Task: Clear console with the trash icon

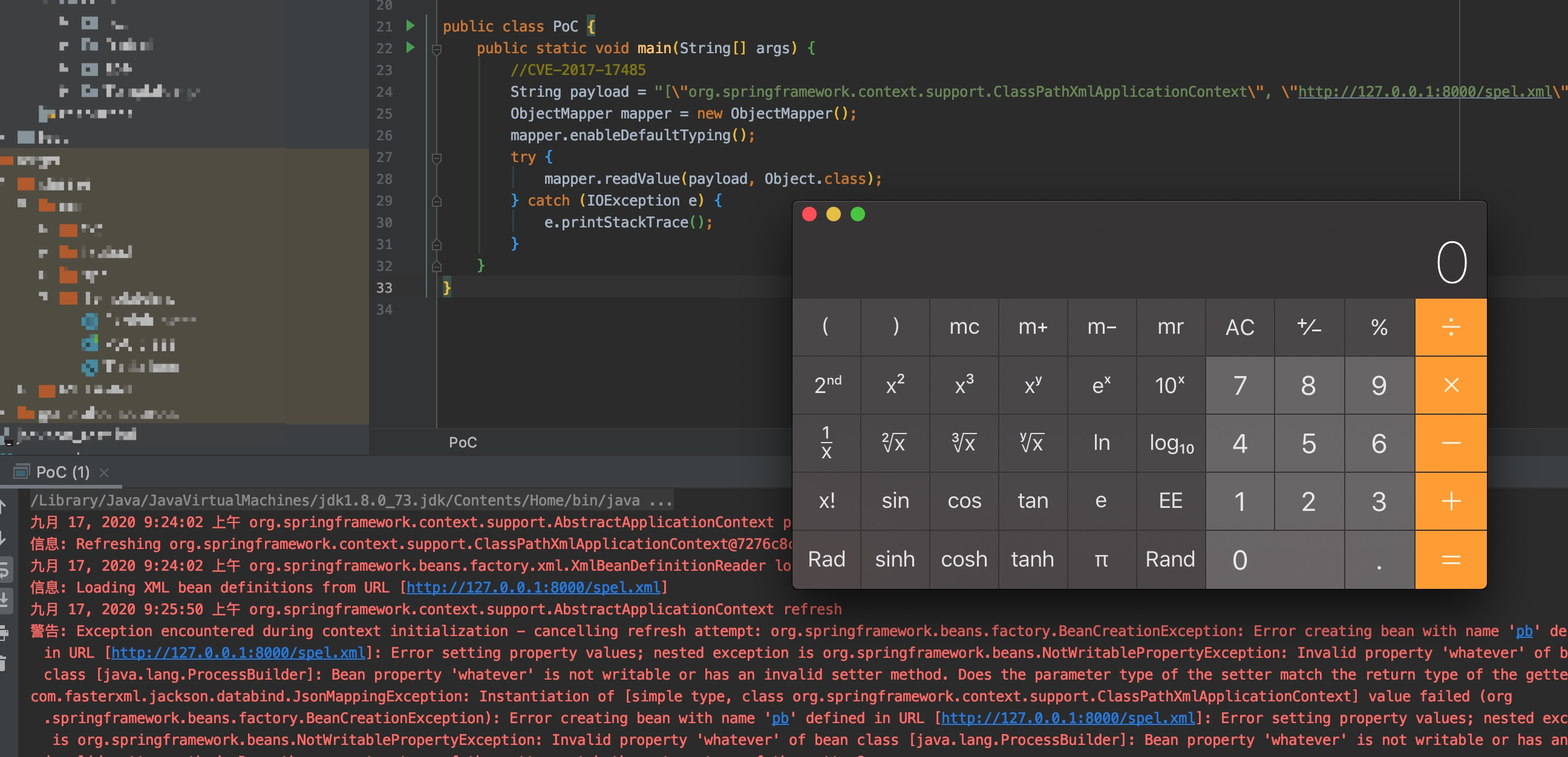Action: click(4, 663)
